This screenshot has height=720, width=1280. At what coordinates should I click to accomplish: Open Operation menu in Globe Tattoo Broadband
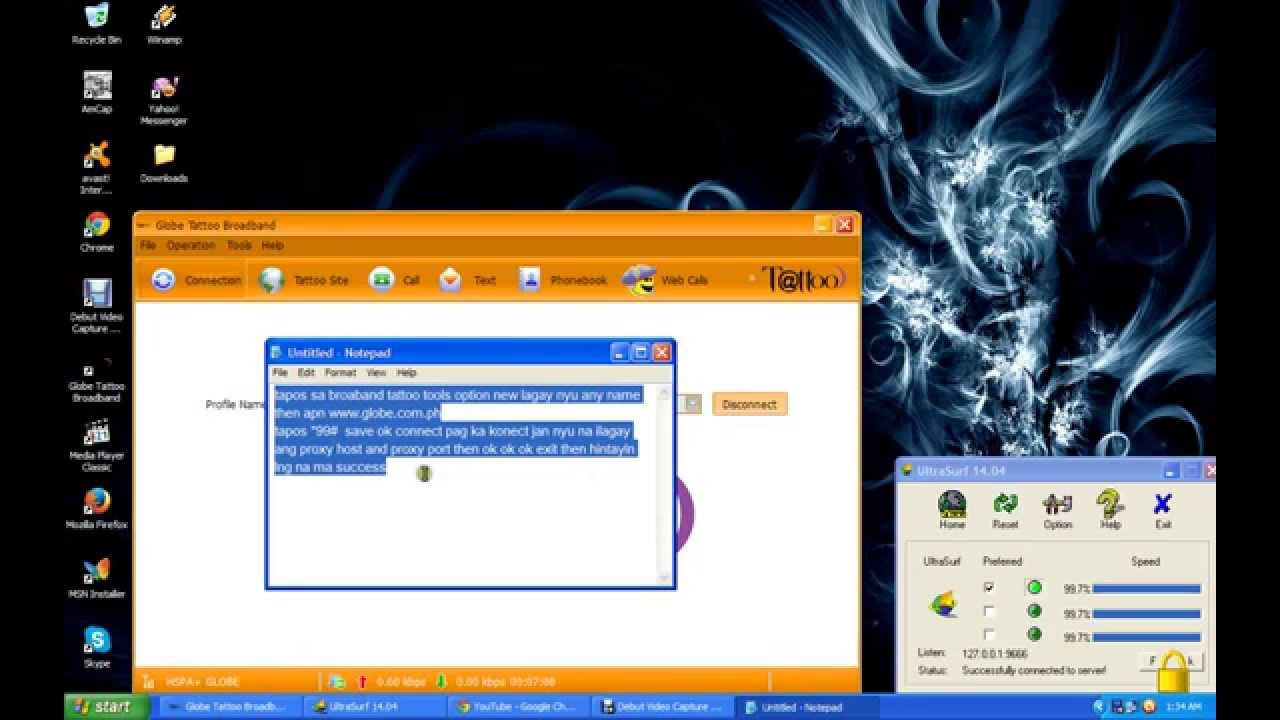(x=191, y=245)
